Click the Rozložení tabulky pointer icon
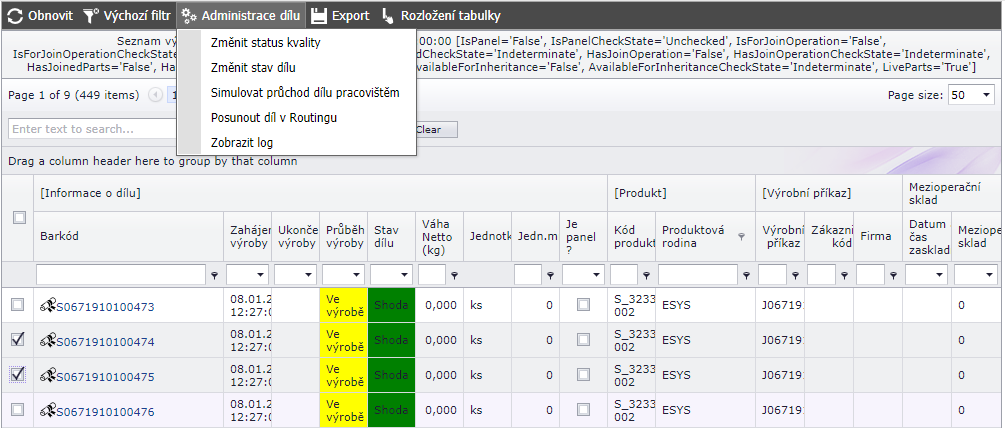Viewport: 1005px width, 428px height. click(387, 16)
